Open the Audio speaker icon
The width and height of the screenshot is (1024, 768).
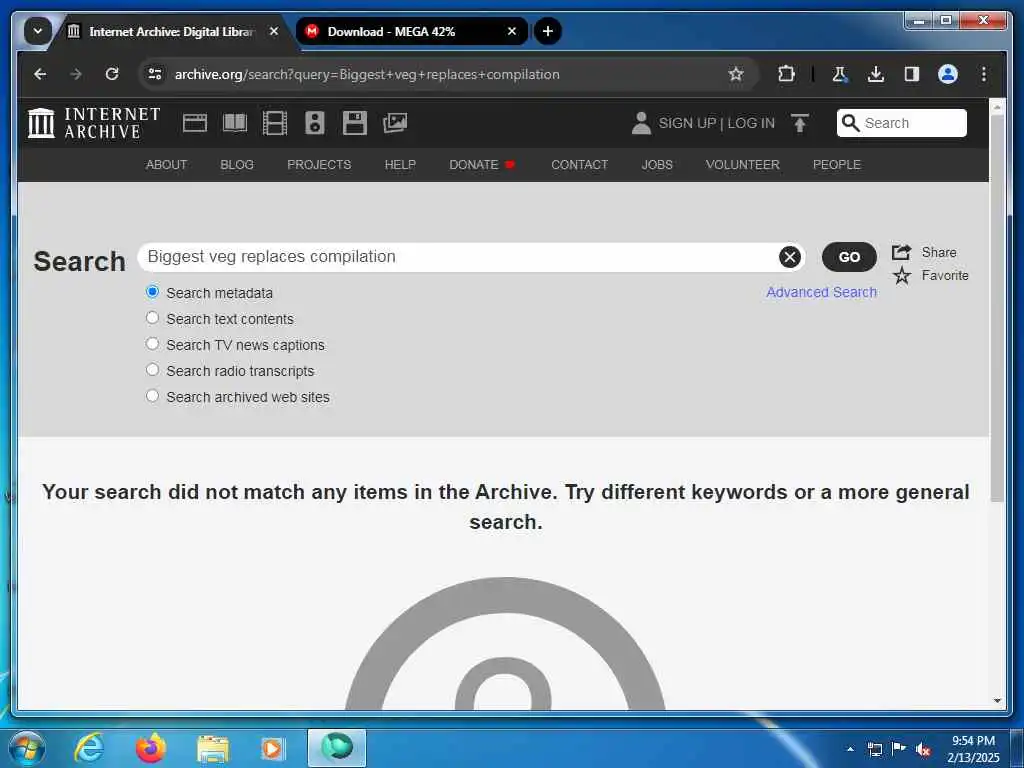(315, 123)
